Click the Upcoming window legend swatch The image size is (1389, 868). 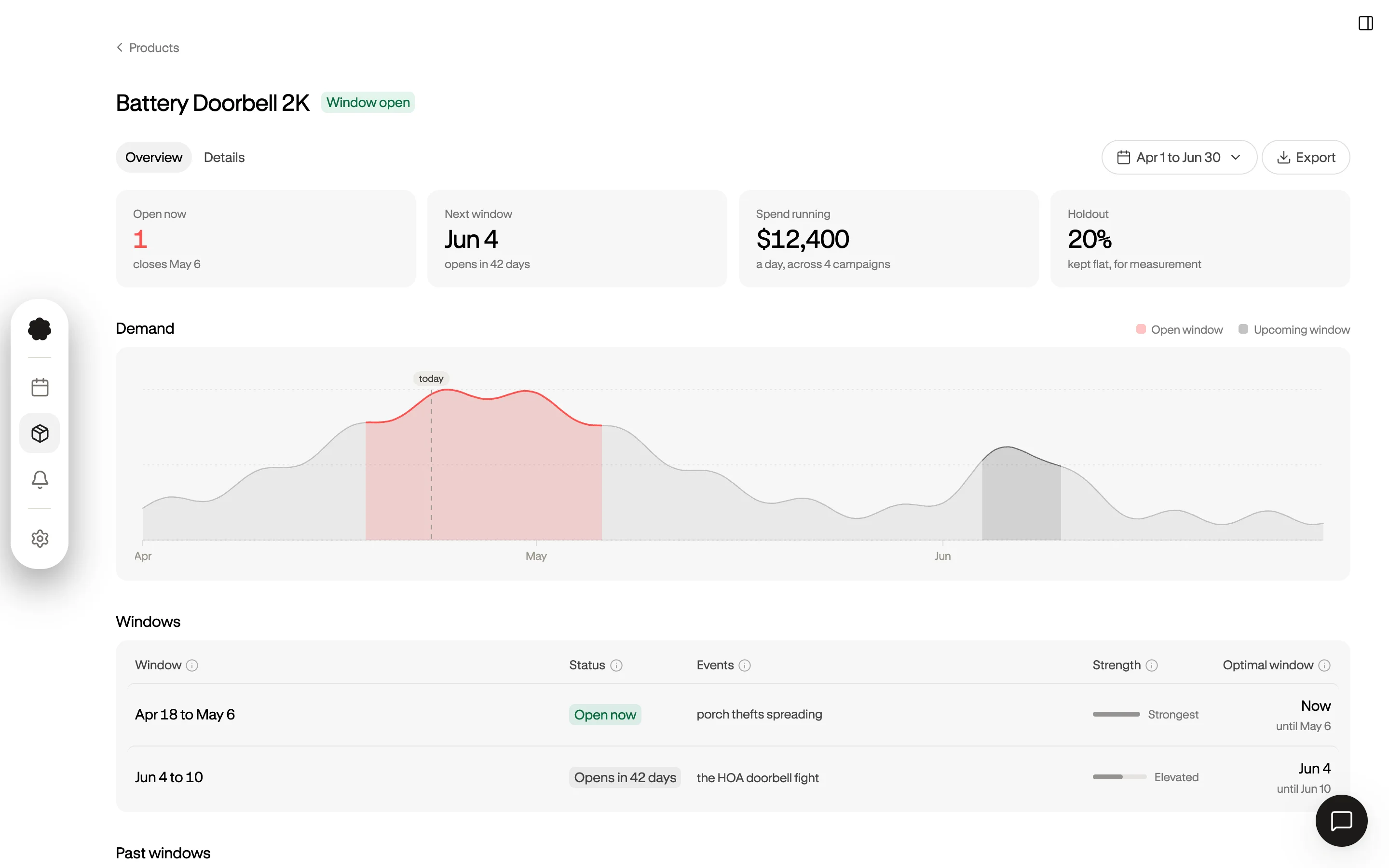click(1243, 329)
